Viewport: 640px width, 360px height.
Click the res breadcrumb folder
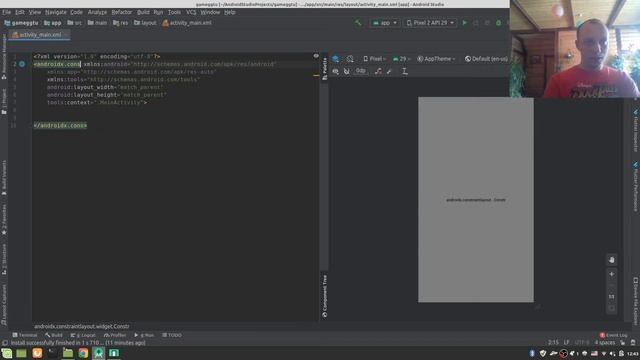(x=120, y=23)
